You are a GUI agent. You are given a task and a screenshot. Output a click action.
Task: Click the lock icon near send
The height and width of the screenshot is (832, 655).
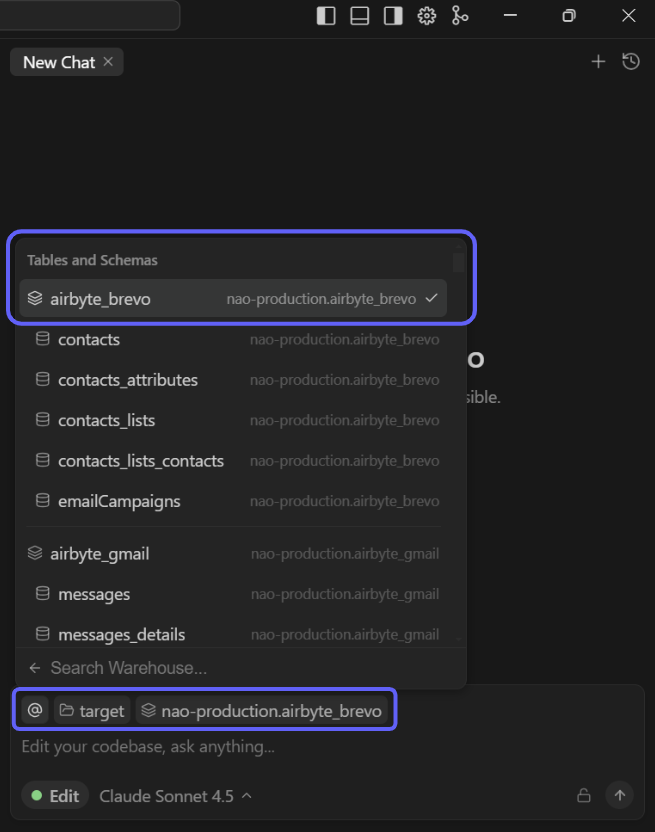583,796
